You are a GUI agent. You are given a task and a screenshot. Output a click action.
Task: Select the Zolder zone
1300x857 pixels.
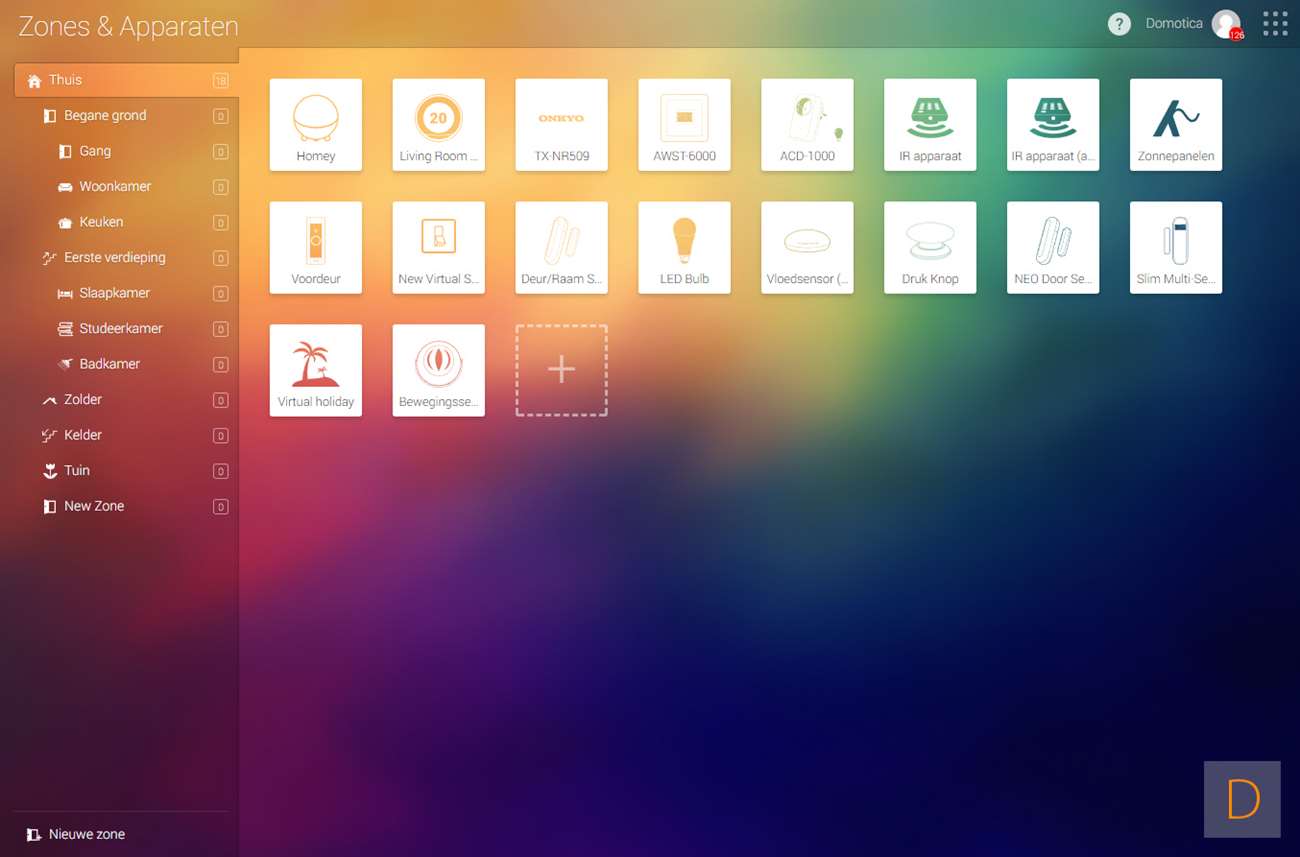tap(126, 400)
